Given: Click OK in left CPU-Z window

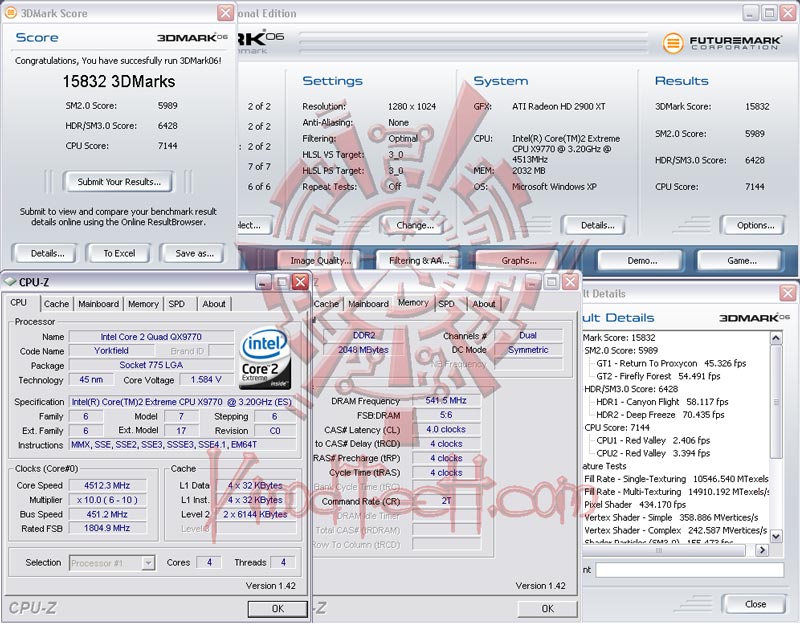Looking at the screenshot, I should pos(278,608).
